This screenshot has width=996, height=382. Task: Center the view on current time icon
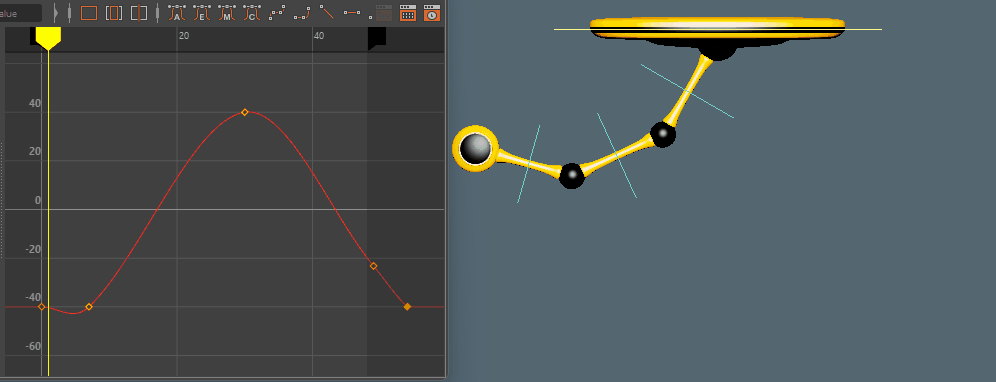(138, 13)
